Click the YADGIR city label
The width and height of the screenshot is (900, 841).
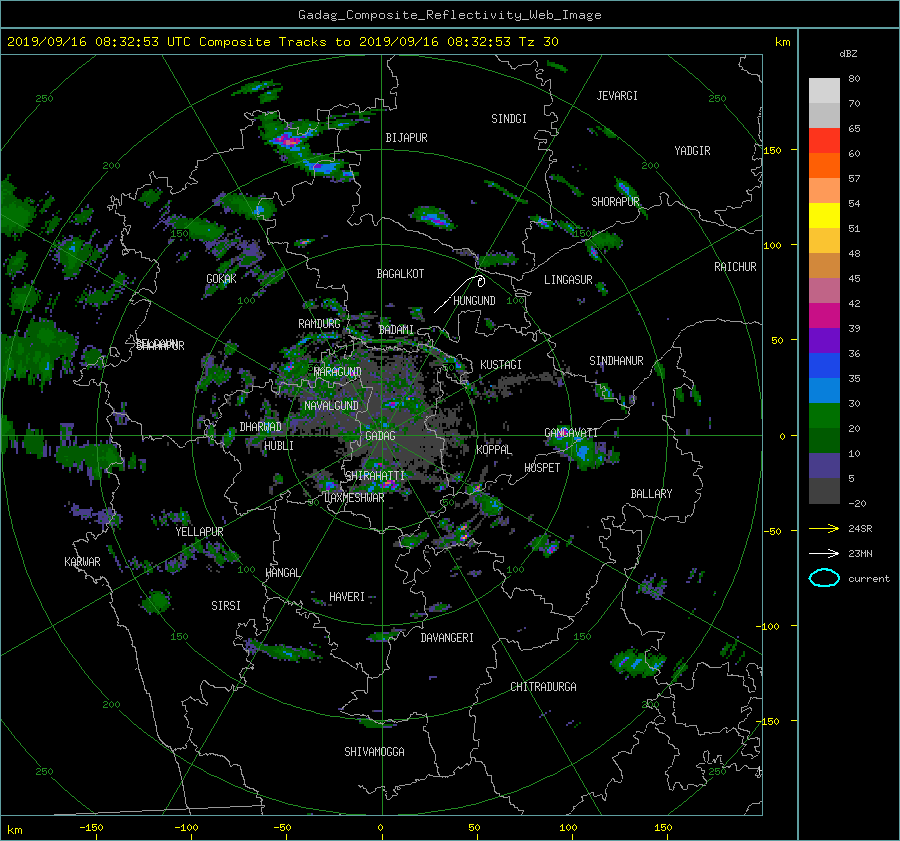tap(692, 151)
